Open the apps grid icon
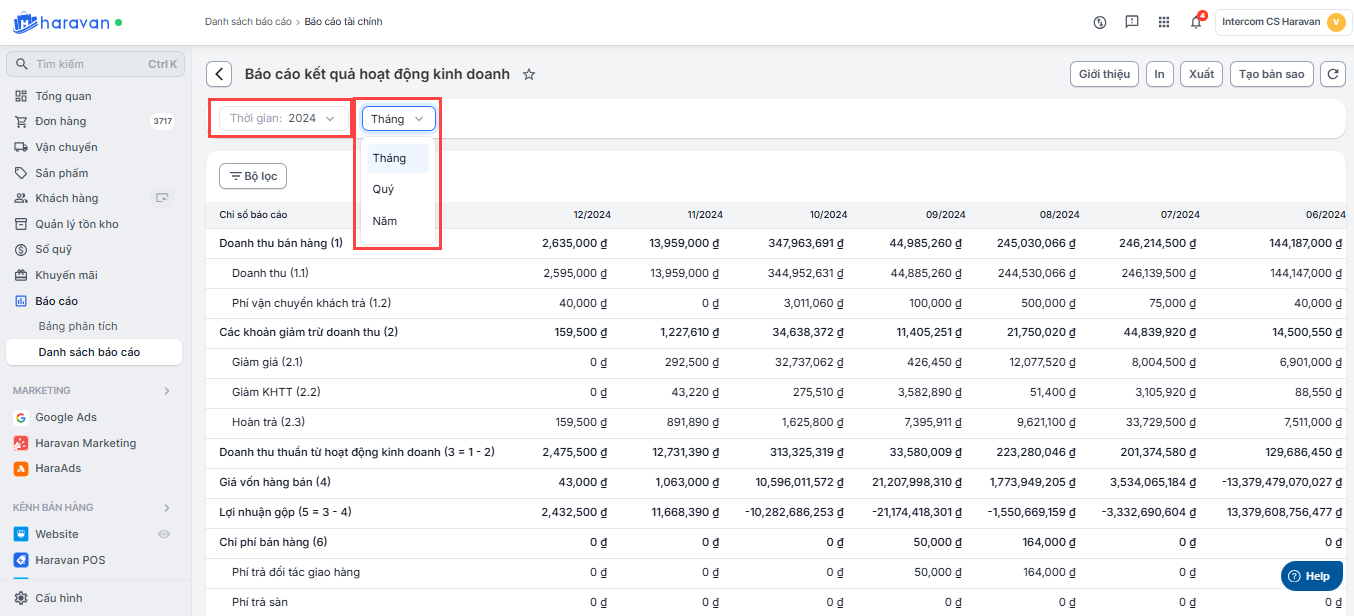 pyautogui.click(x=1164, y=22)
